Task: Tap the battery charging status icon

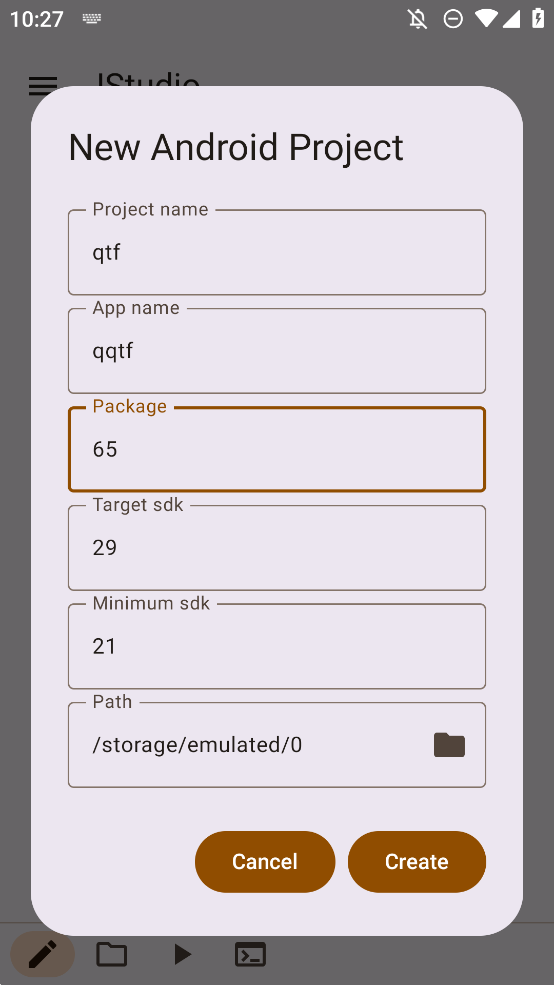Action: [x=538, y=18]
